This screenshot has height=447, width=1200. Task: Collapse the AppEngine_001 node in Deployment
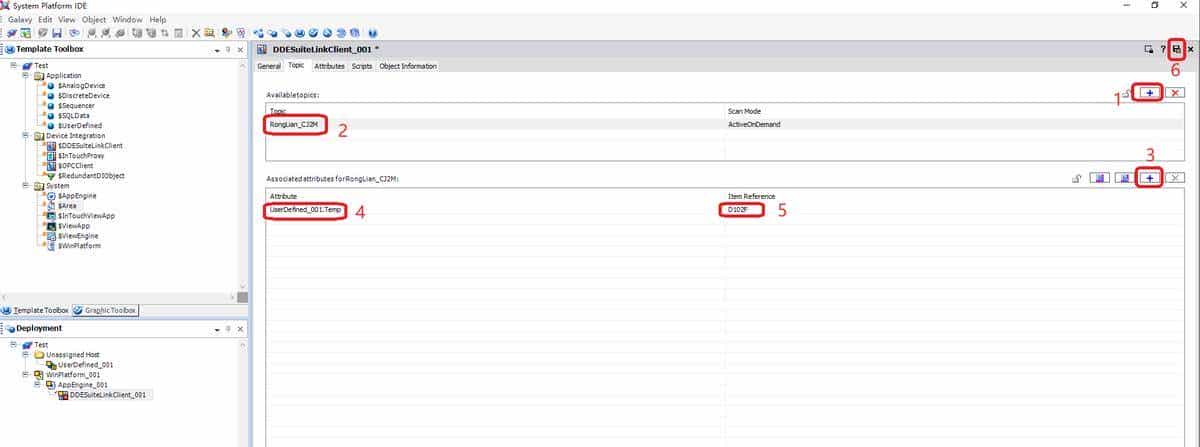37,385
